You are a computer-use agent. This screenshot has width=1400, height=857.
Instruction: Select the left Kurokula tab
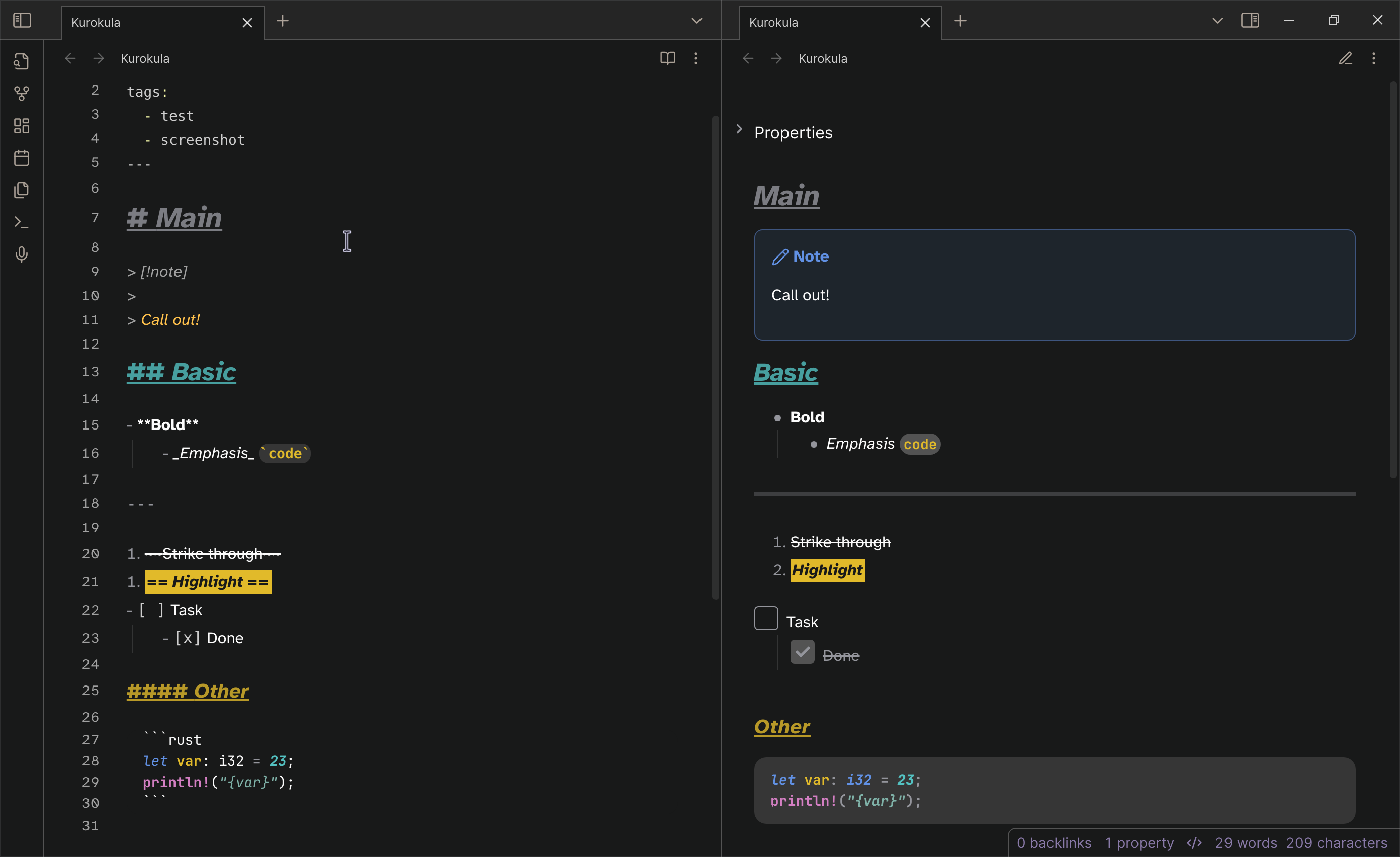click(162, 23)
